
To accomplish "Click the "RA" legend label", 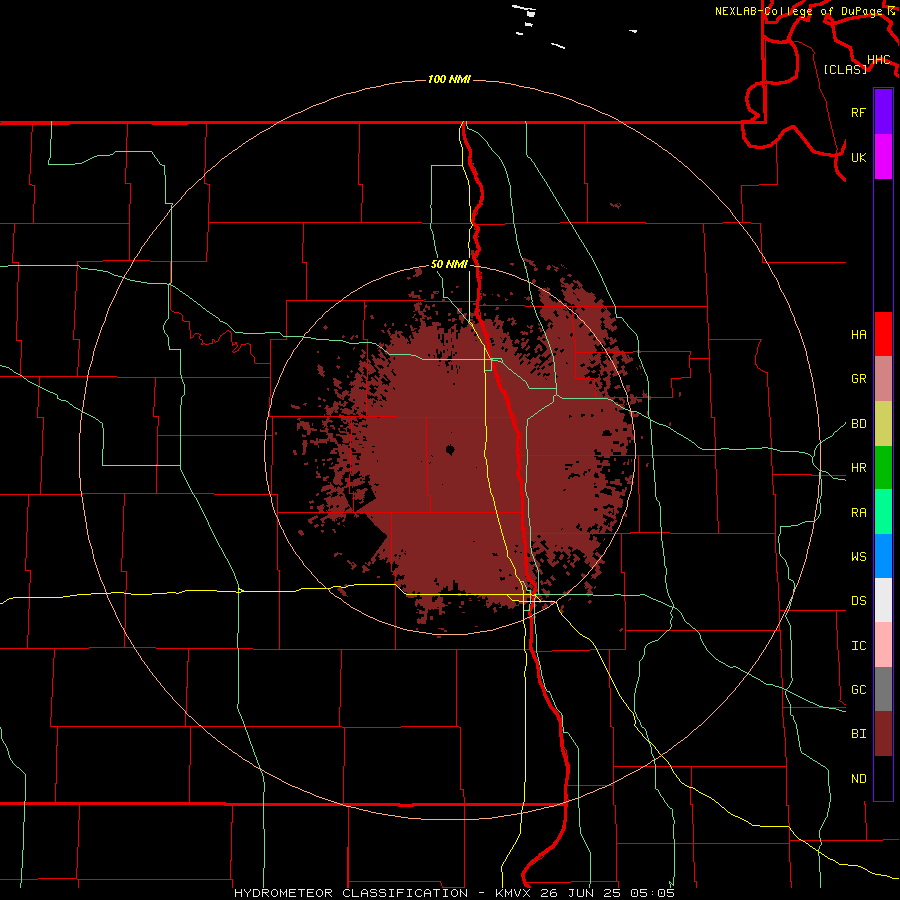I will pyautogui.click(x=858, y=513).
